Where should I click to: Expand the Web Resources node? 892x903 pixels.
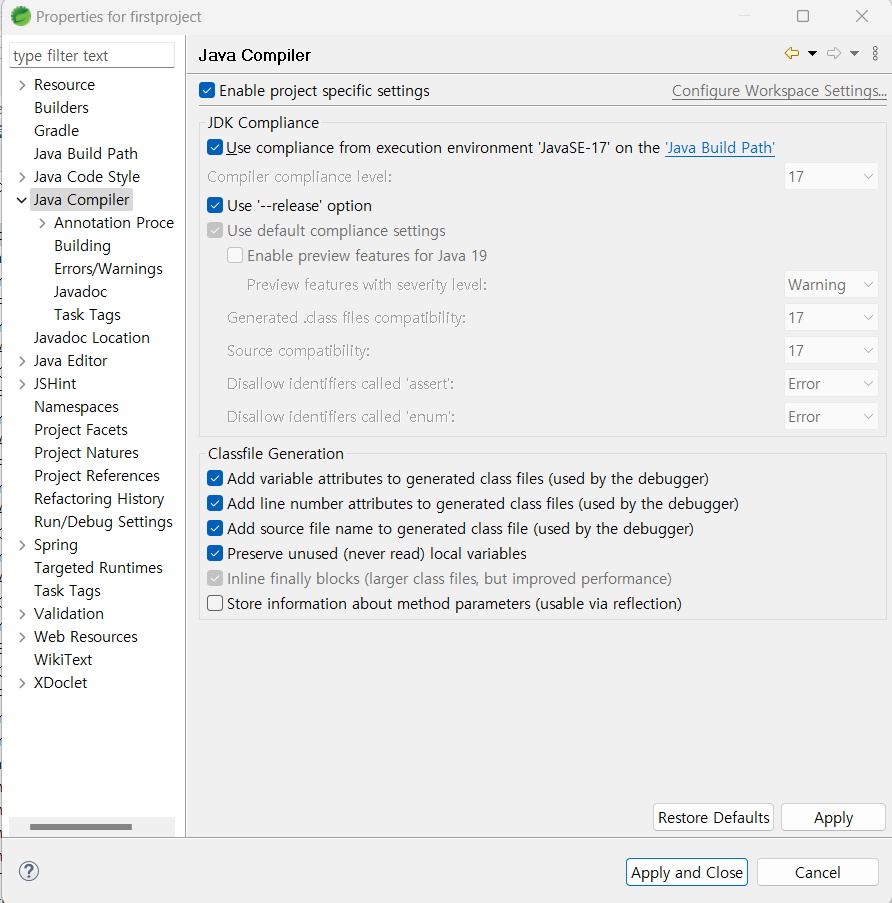(22, 637)
